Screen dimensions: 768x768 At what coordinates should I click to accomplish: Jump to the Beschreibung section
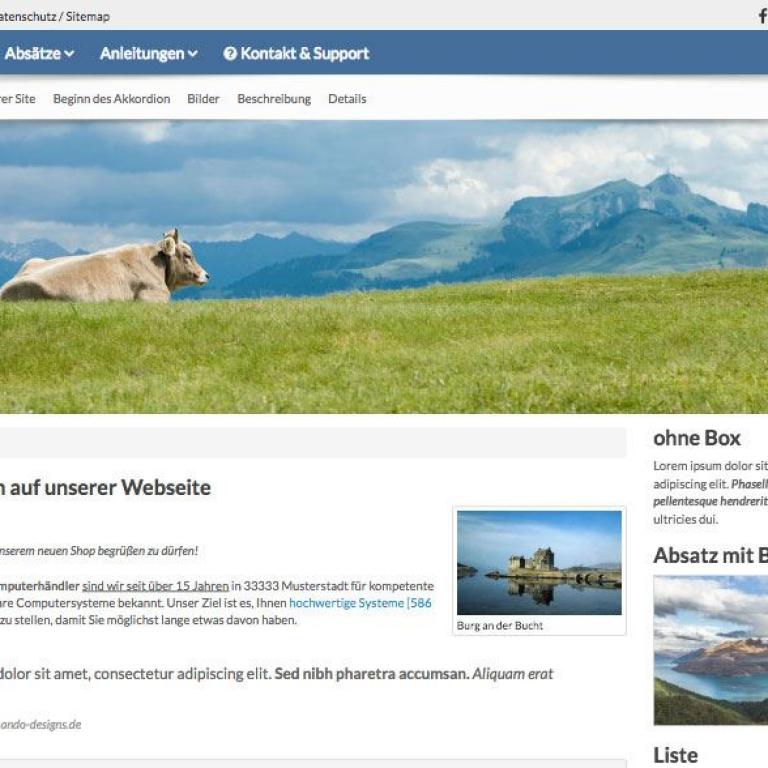274,99
